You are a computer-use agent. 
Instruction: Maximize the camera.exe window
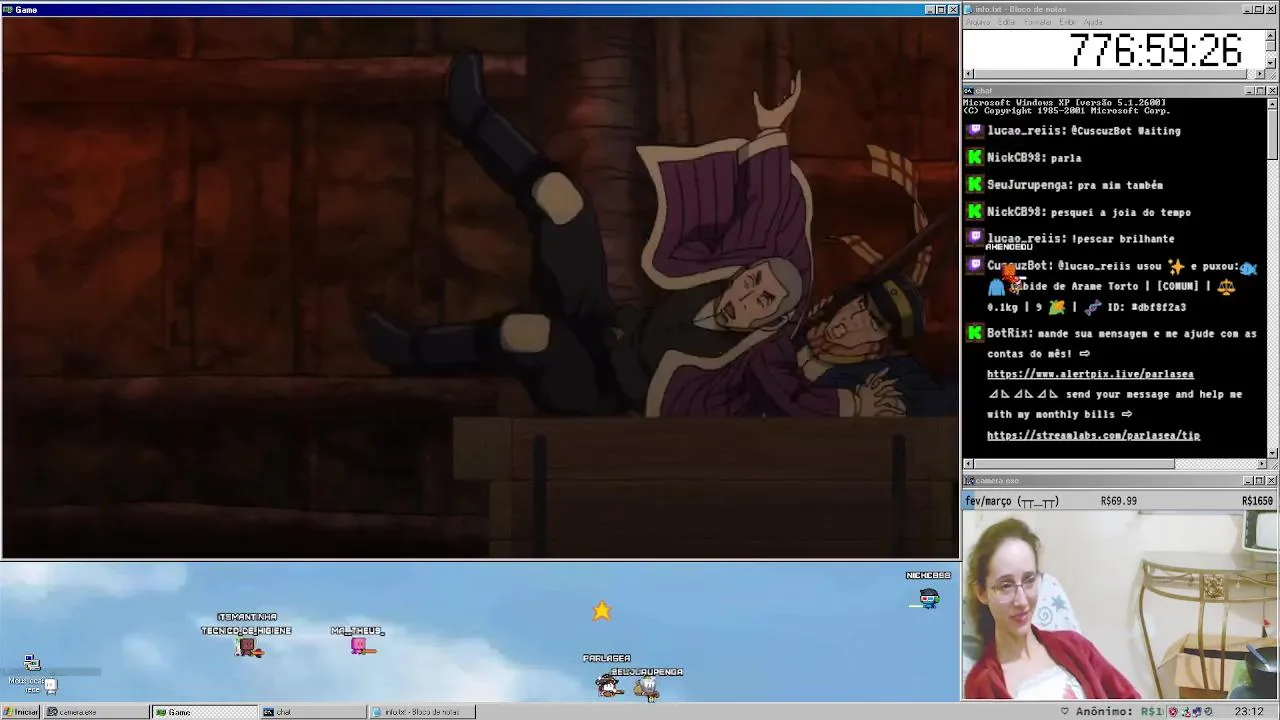pos(1260,481)
